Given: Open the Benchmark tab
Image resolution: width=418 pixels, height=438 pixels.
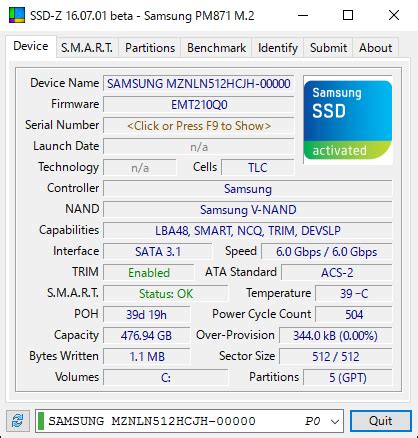Looking at the screenshot, I should coord(216,48).
